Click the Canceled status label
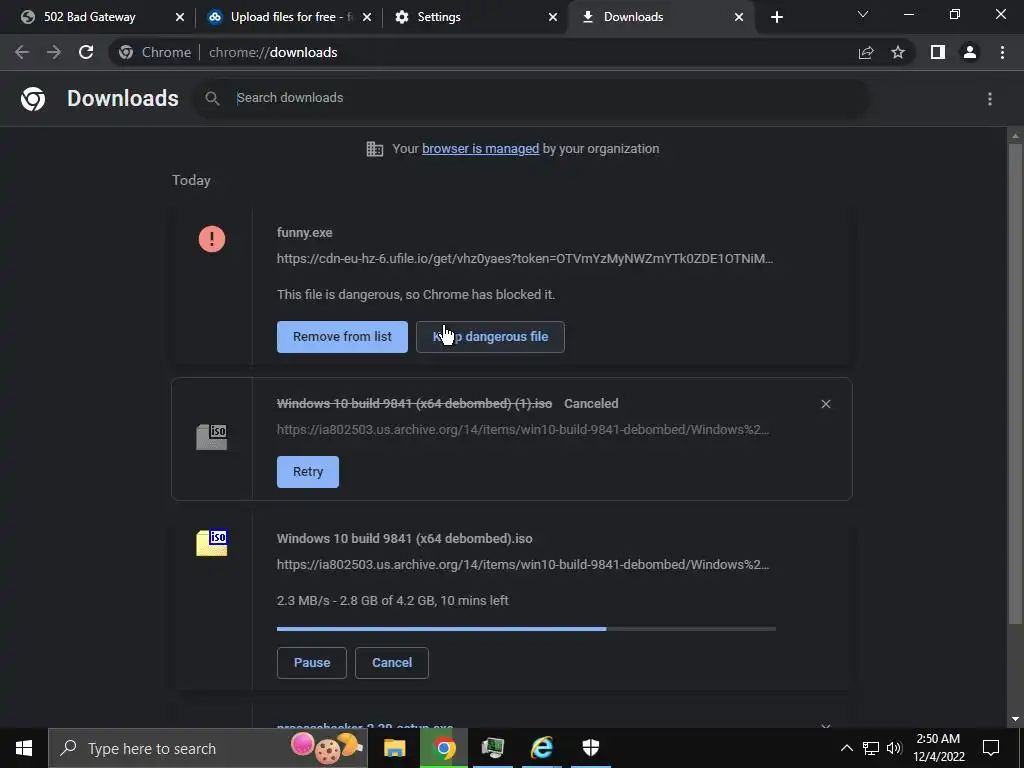This screenshot has height=768, width=1024. (591, 404)
